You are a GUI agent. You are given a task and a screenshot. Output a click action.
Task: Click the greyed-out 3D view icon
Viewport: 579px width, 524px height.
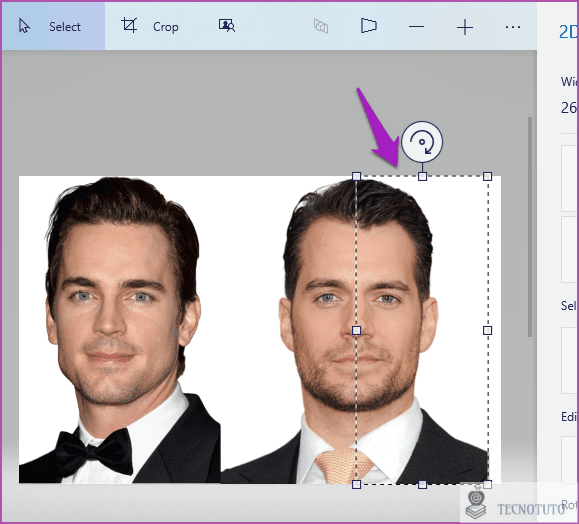click(x=321, y=26)
